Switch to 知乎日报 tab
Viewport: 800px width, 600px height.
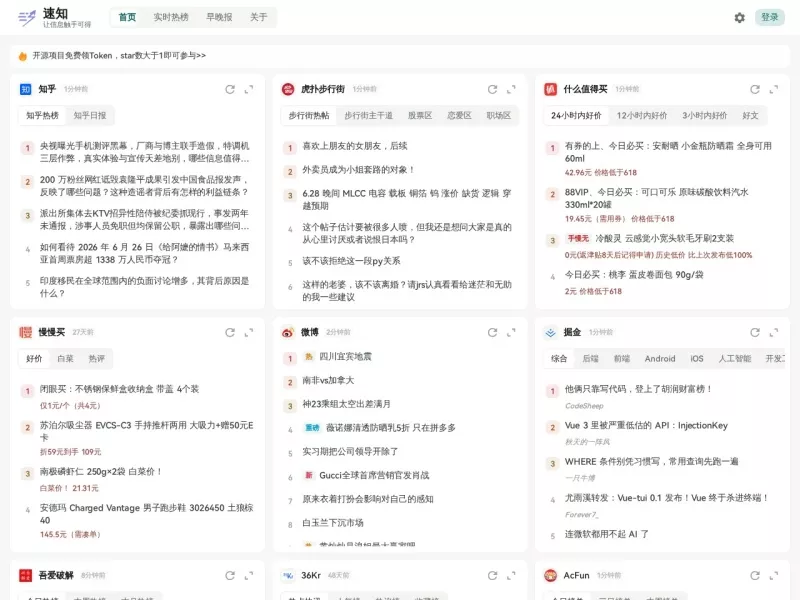90,116
